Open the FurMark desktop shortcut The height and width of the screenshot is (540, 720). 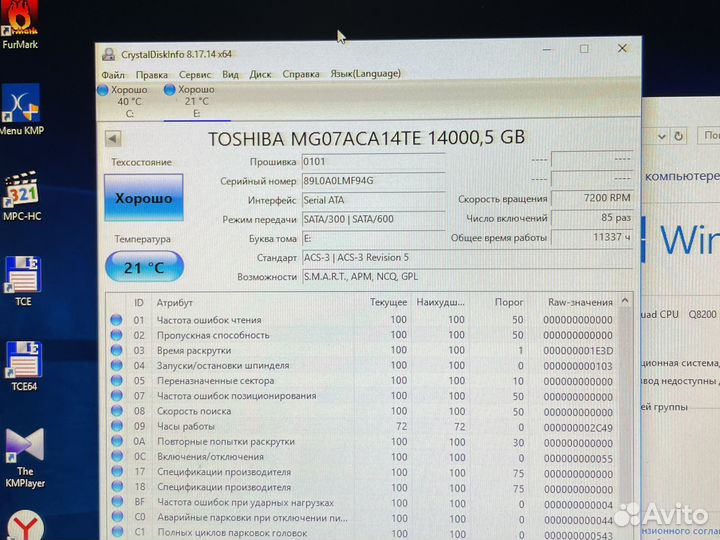20,25
